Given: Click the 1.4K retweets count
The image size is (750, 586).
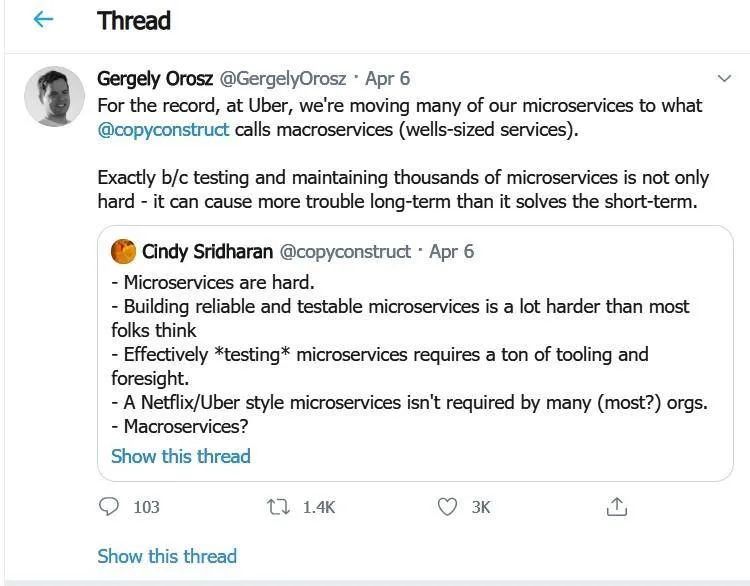Looking at the screenshot, I should pos(318,507).
